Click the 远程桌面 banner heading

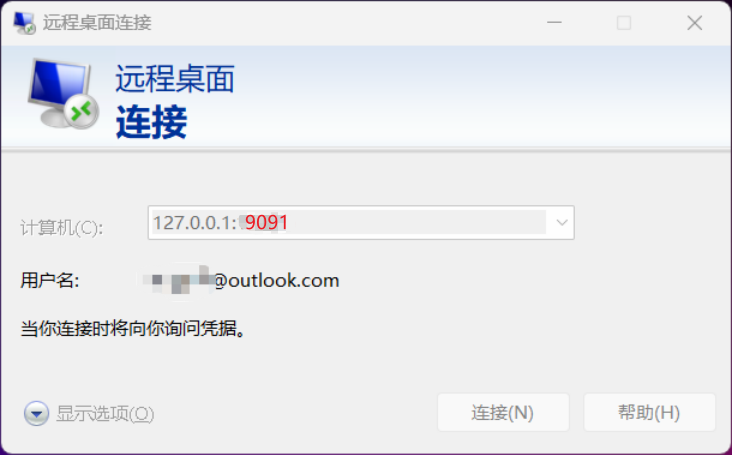pyautogui.click(x=175, y=78)
